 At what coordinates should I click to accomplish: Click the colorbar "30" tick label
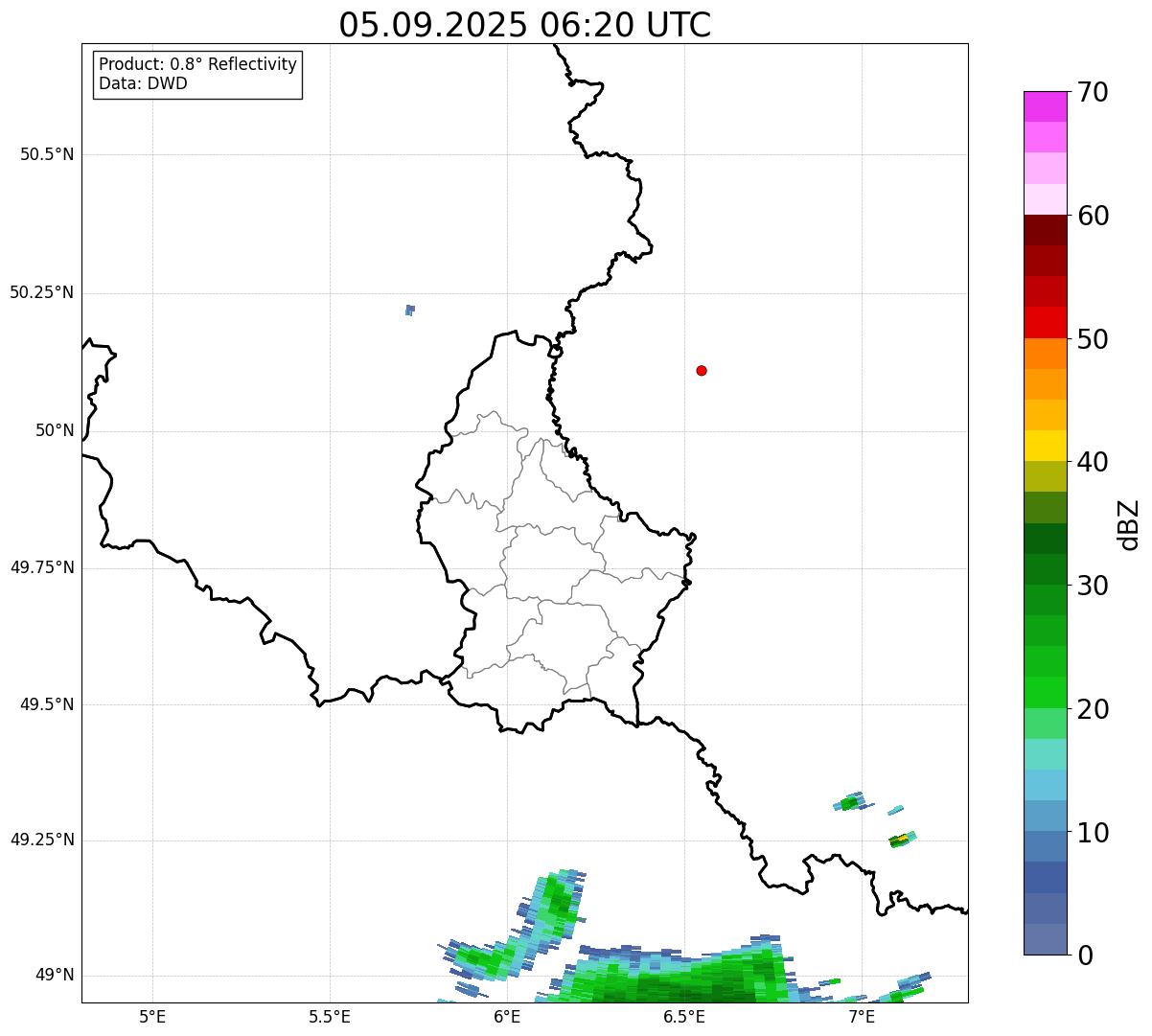(x=1093, y=586)
